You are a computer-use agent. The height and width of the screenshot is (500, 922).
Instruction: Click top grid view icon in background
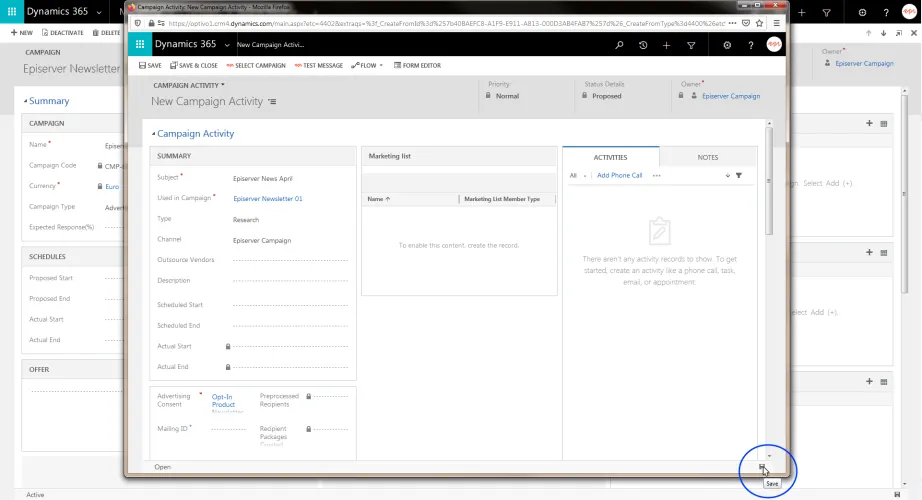click(884, 124)
